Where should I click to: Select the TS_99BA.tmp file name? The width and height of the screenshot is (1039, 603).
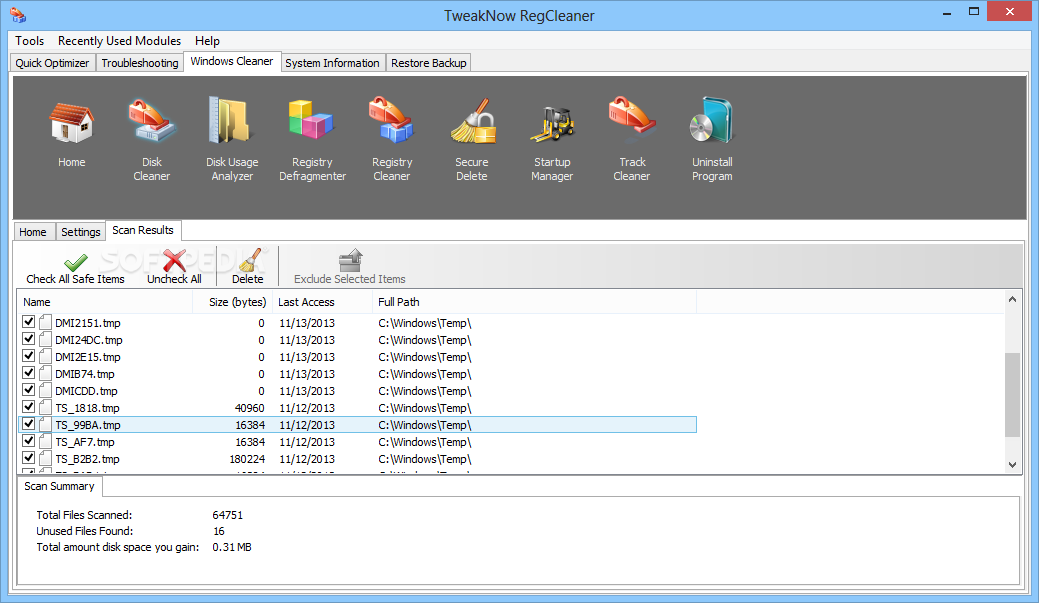pyautogui.click(x=87, y=425)
